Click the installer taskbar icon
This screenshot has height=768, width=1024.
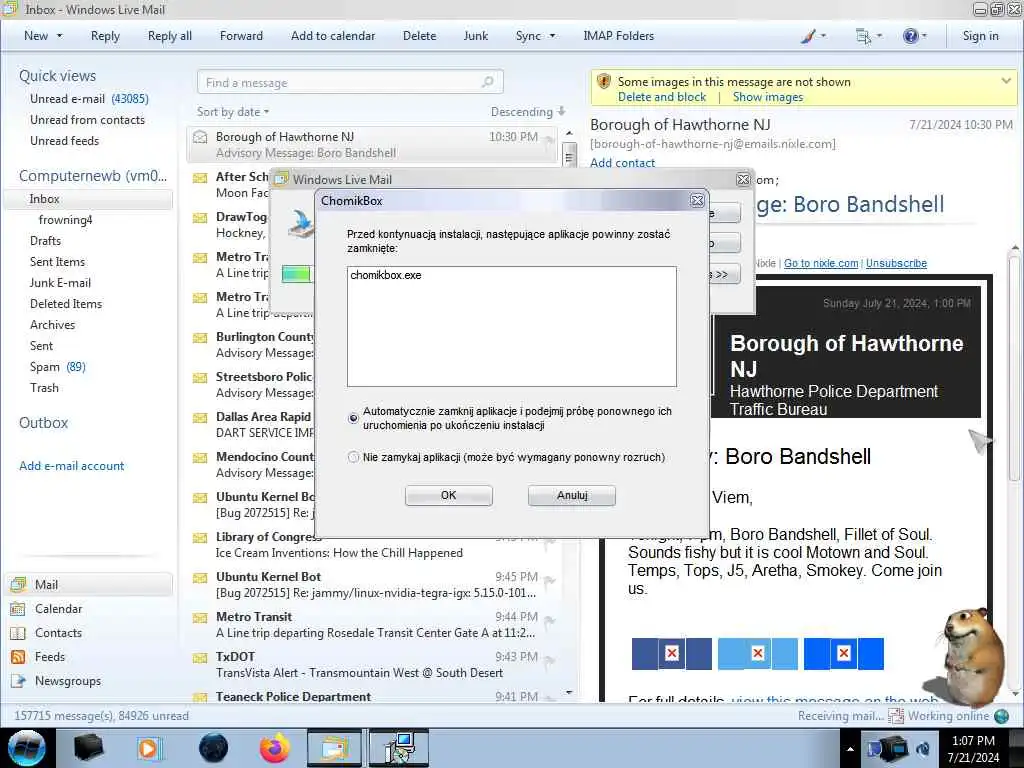pyautogui.click(x=399, y=748)
